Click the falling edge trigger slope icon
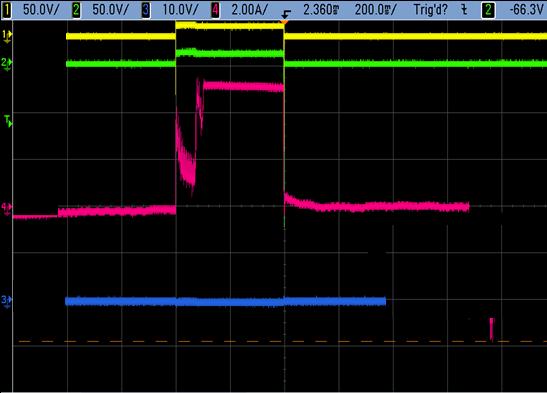The image size is (547, 393). 464,10
